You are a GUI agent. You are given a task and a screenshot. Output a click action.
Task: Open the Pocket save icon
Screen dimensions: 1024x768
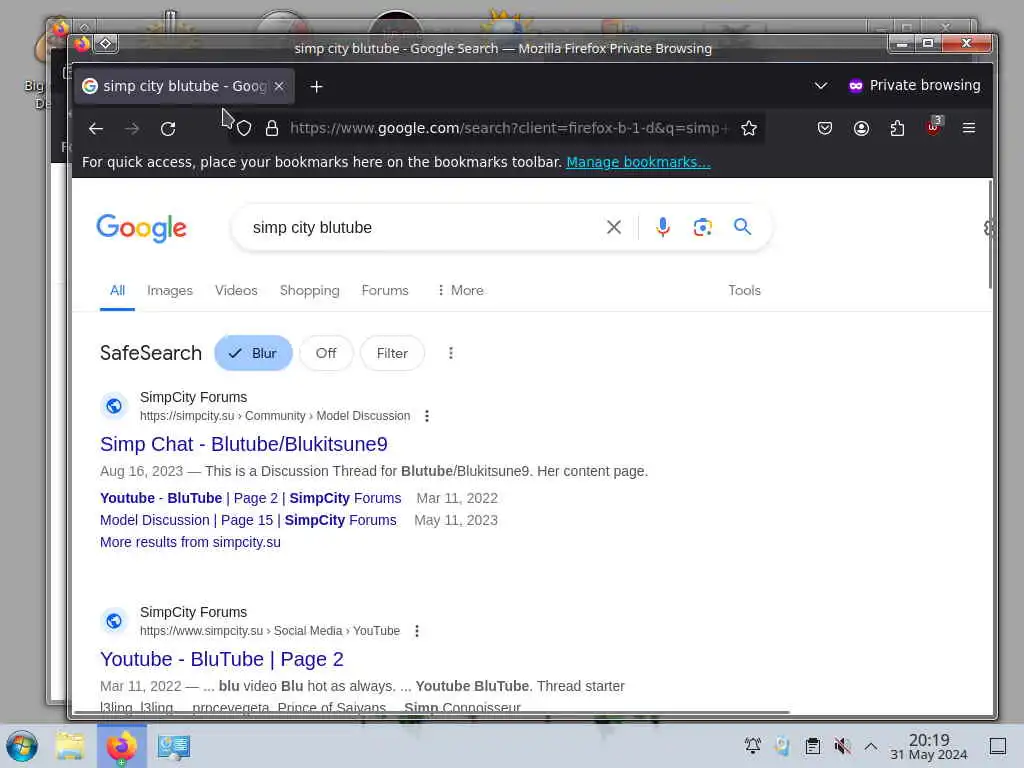click(x=825, y=129)
